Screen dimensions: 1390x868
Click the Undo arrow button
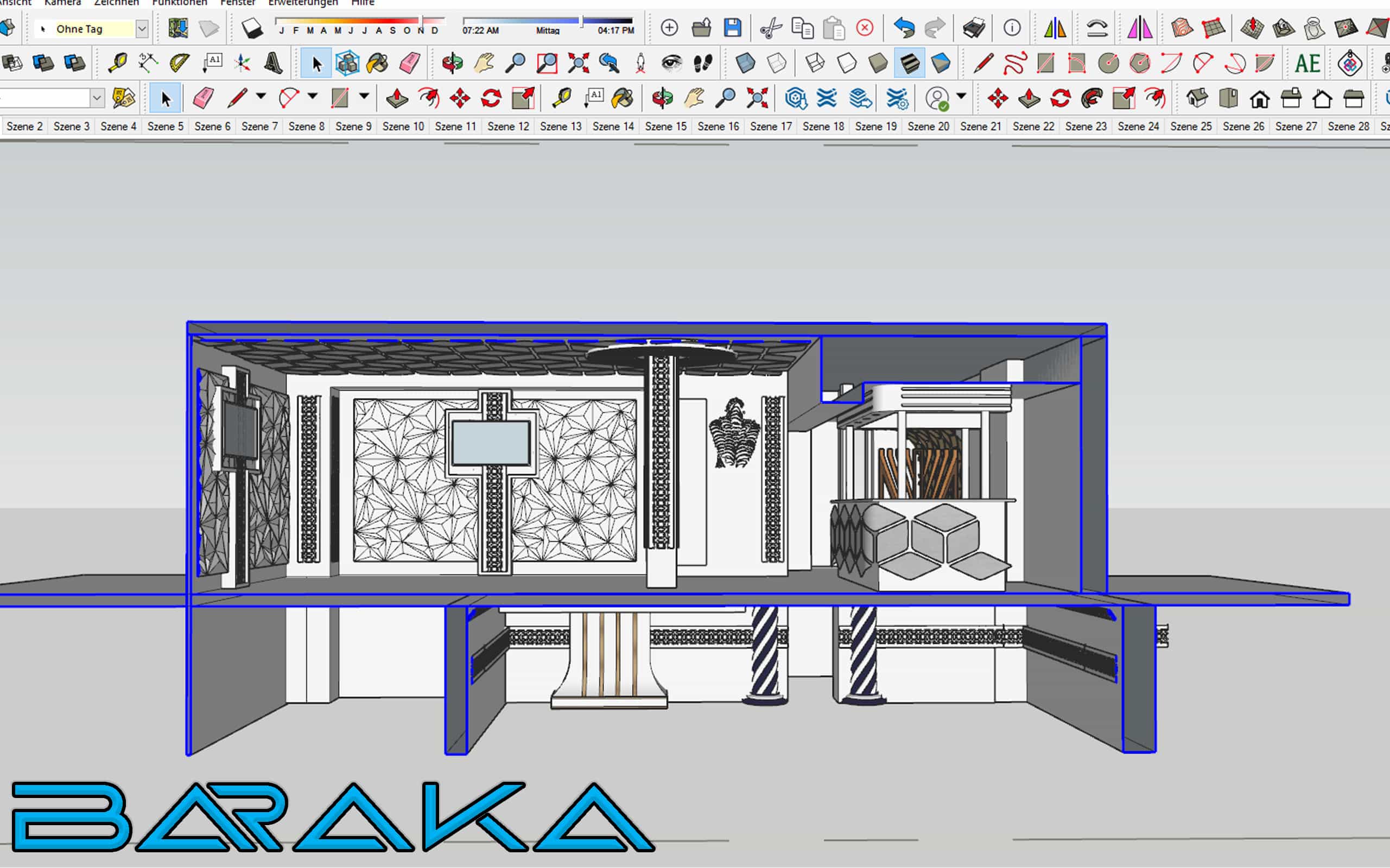click(904, 28)
